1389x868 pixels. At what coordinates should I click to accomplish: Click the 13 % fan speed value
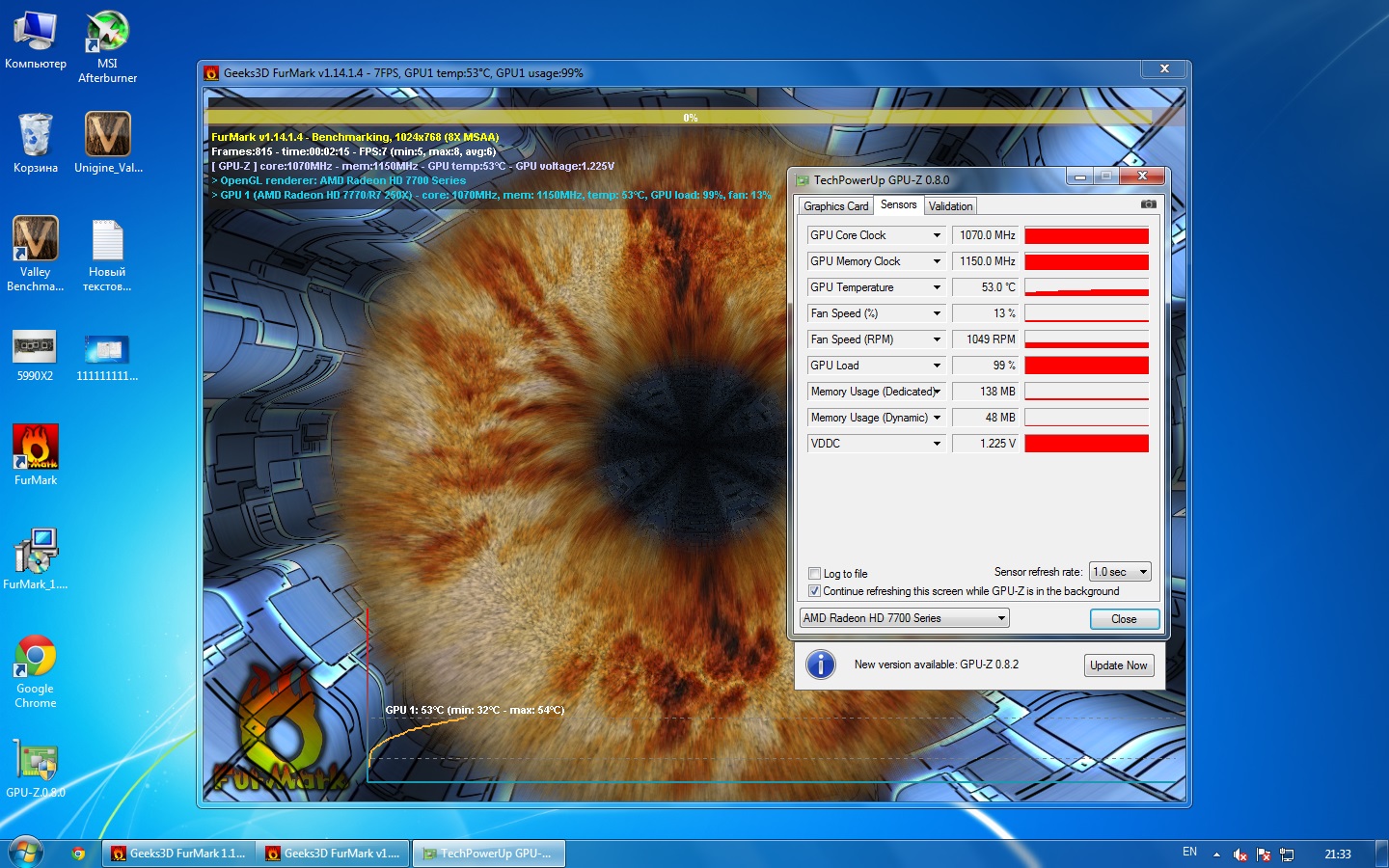(986, 313)
